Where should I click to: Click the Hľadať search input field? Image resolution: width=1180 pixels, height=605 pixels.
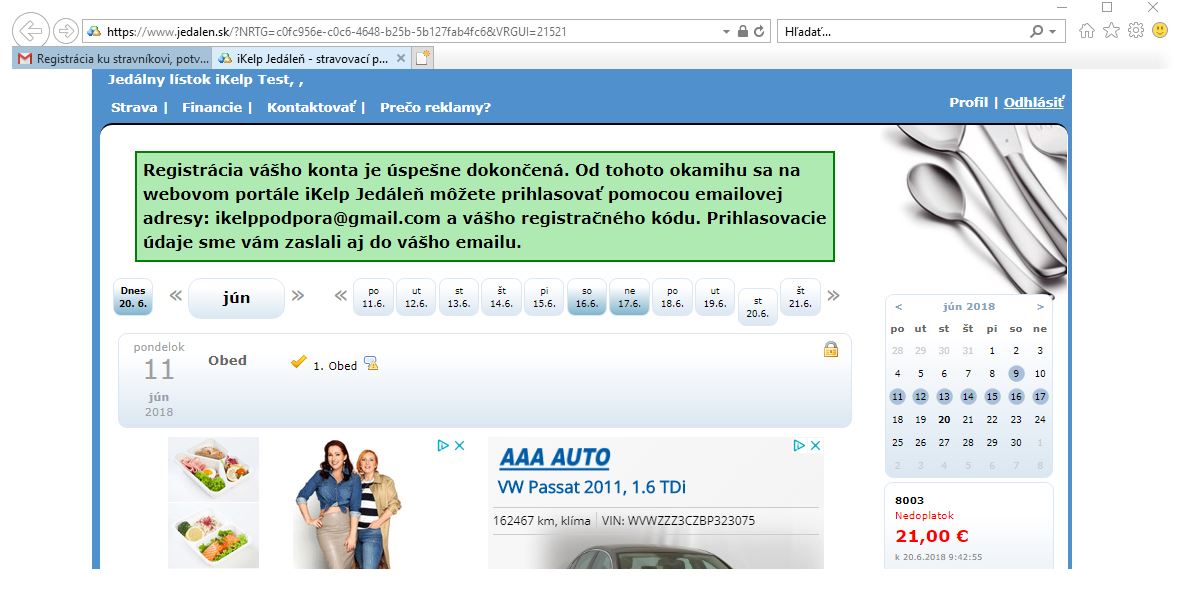[x=900, y=32]
